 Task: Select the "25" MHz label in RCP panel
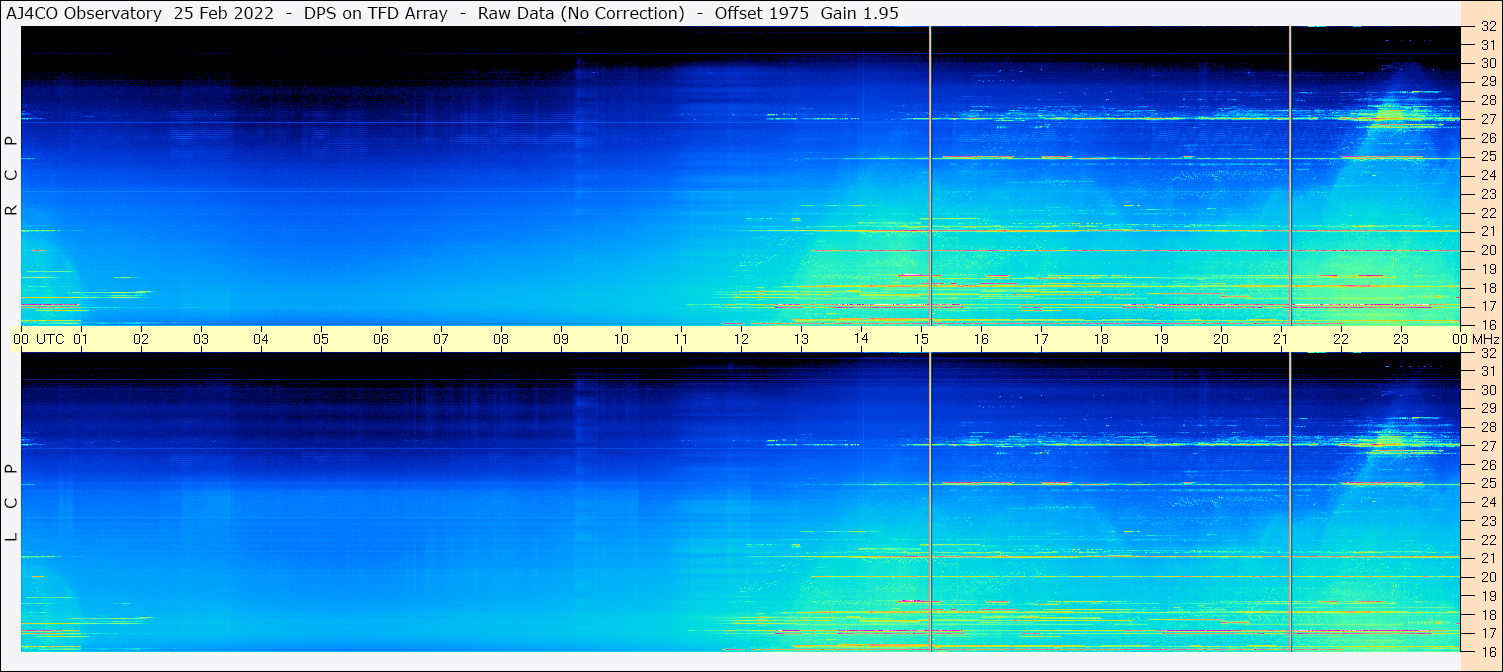coord(1488,157)
